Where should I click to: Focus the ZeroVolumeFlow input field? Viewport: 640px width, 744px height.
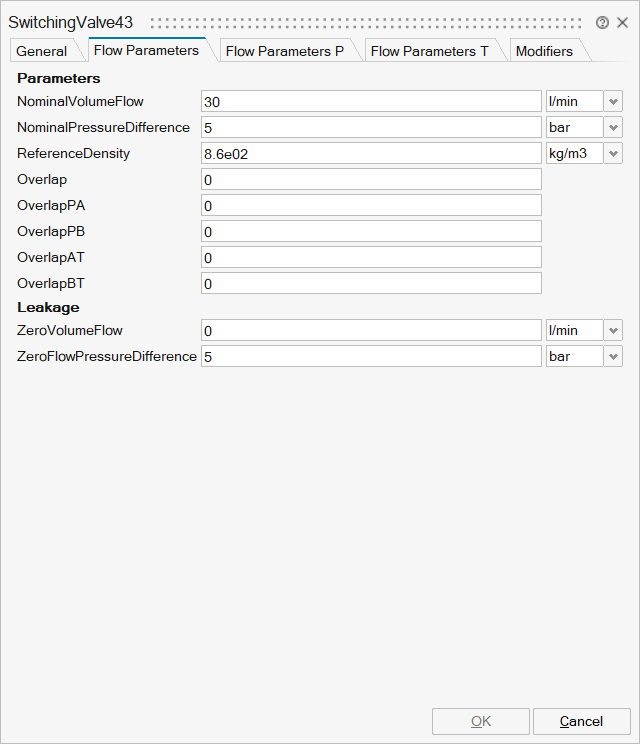[371, 330]
